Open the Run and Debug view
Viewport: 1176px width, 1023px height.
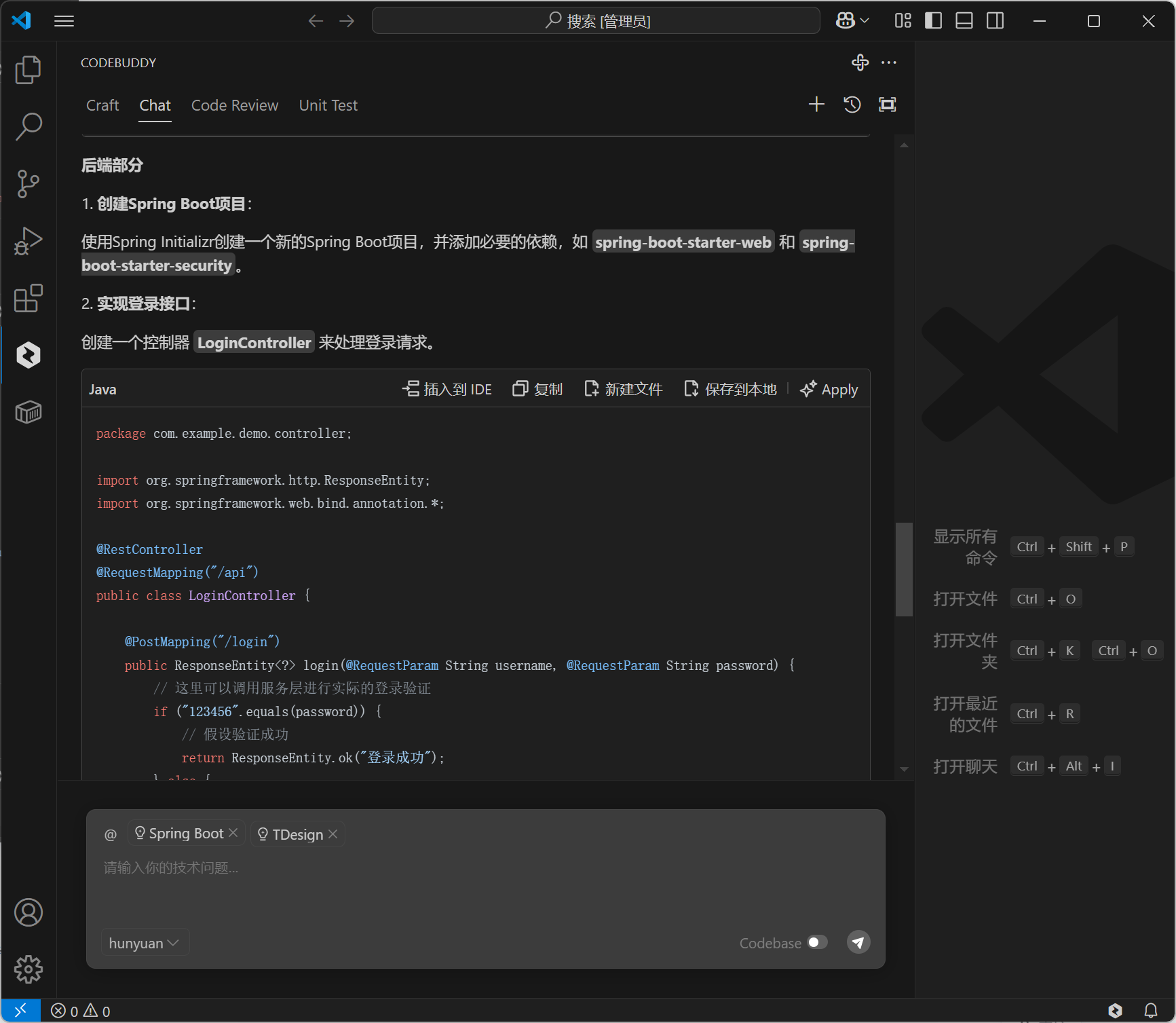pos(29,241)
